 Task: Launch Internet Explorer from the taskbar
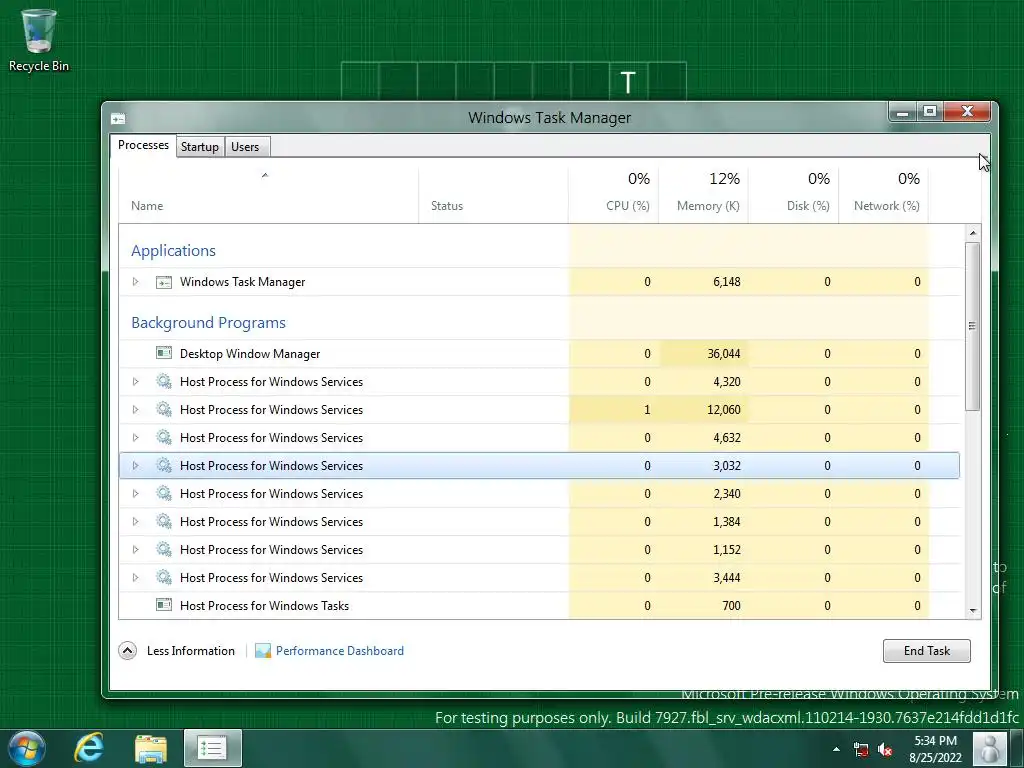click(89, 748)
